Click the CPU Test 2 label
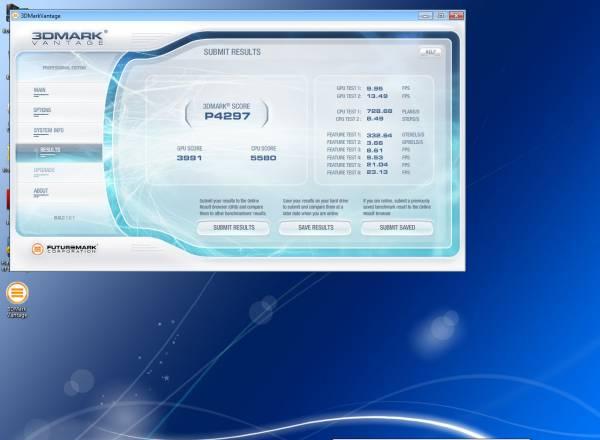The image size is (600, 440). point(348,119)
